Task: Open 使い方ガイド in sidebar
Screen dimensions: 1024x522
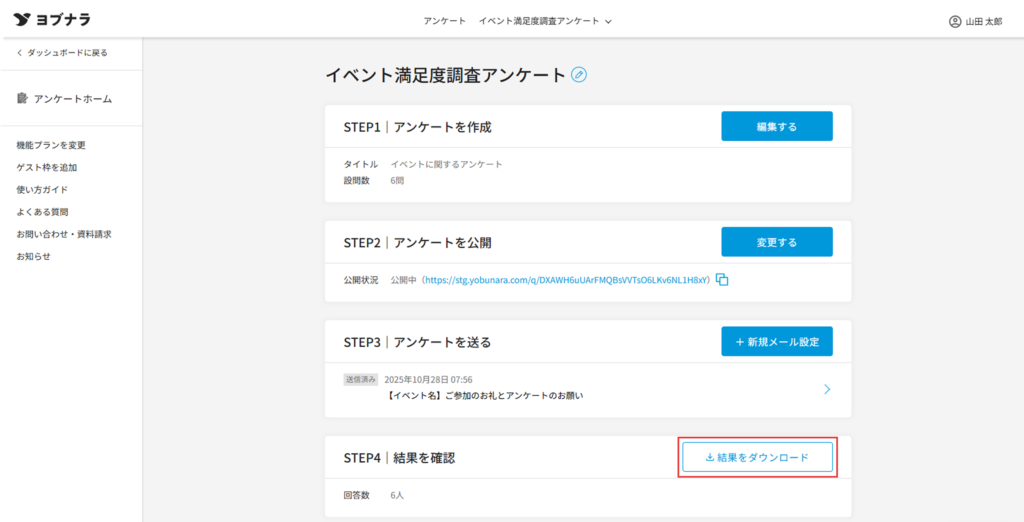Action: (x=42, y=189)
